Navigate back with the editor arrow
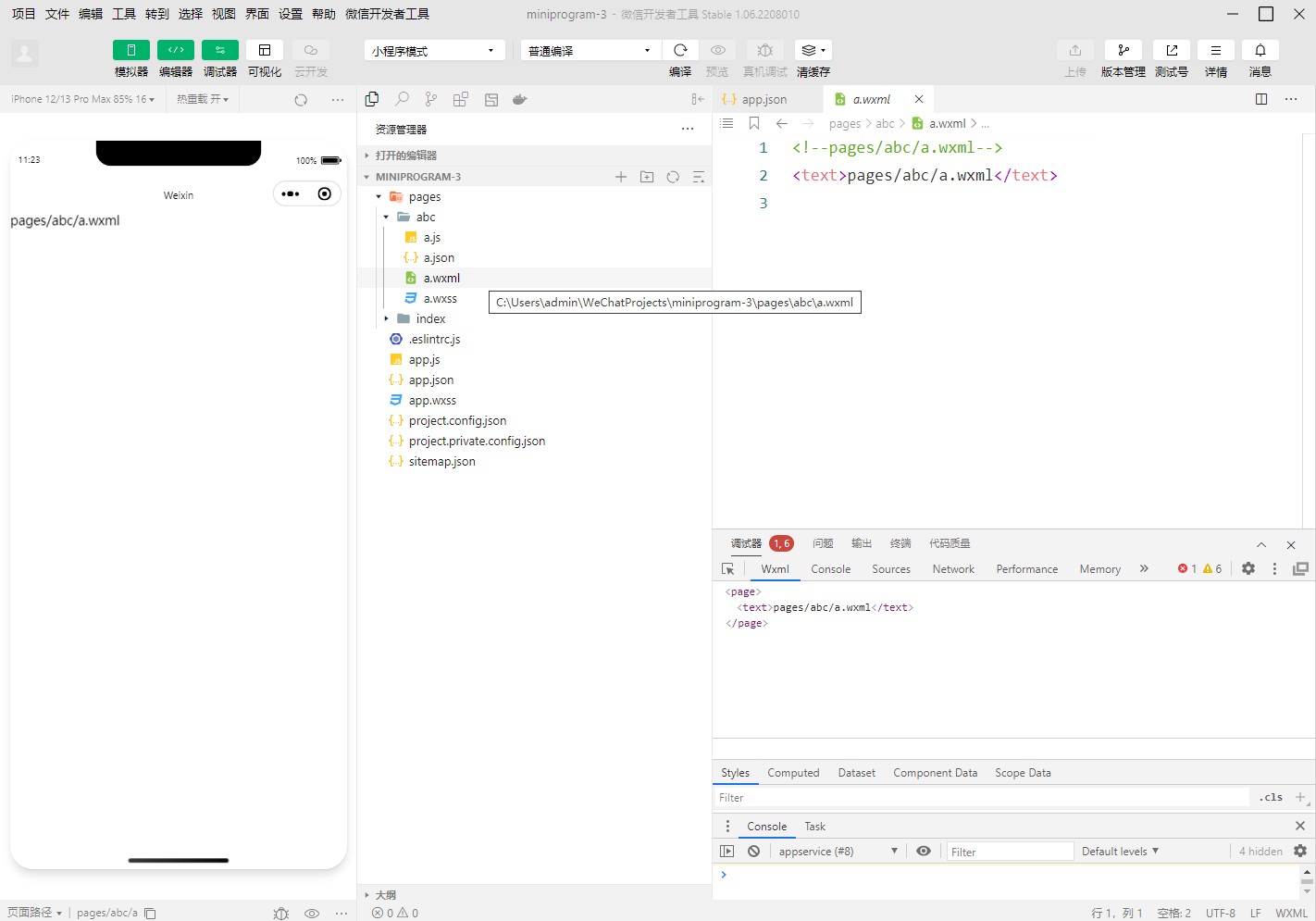This screenshot has width=1316, height=921. click(782, 123)
